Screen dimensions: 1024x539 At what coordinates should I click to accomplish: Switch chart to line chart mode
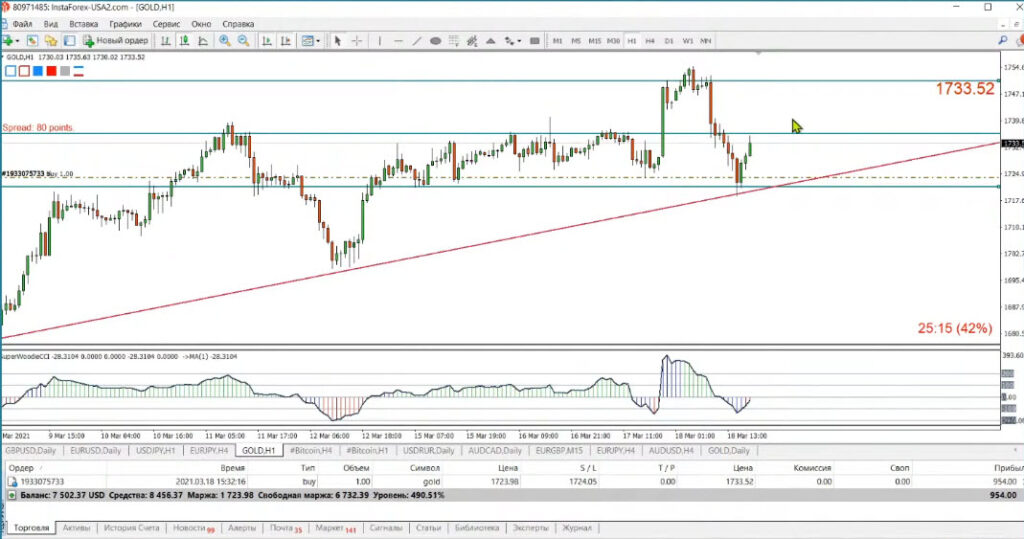pos(203,41)
